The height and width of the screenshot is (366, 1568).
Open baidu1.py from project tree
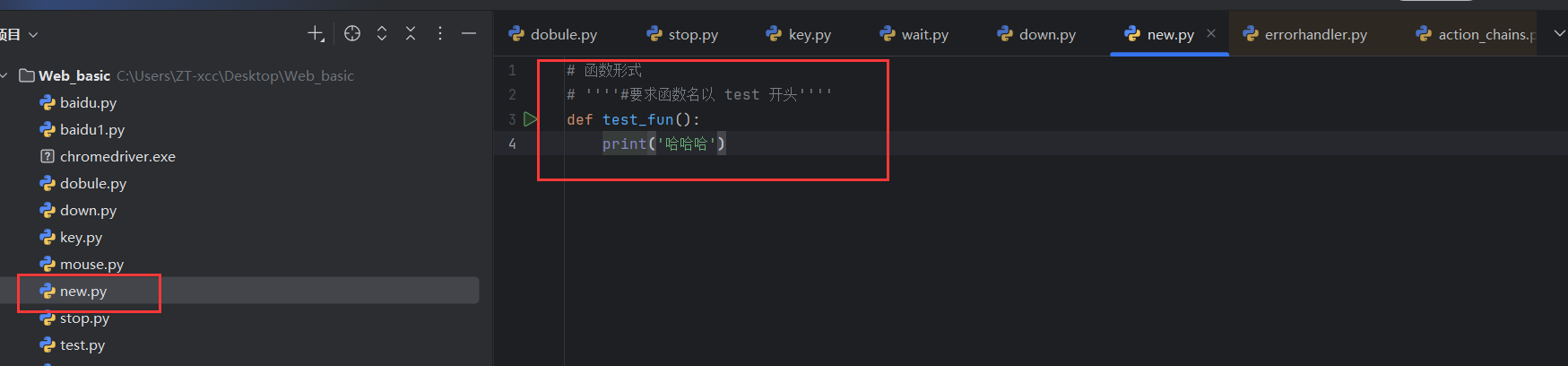(82, 129)
